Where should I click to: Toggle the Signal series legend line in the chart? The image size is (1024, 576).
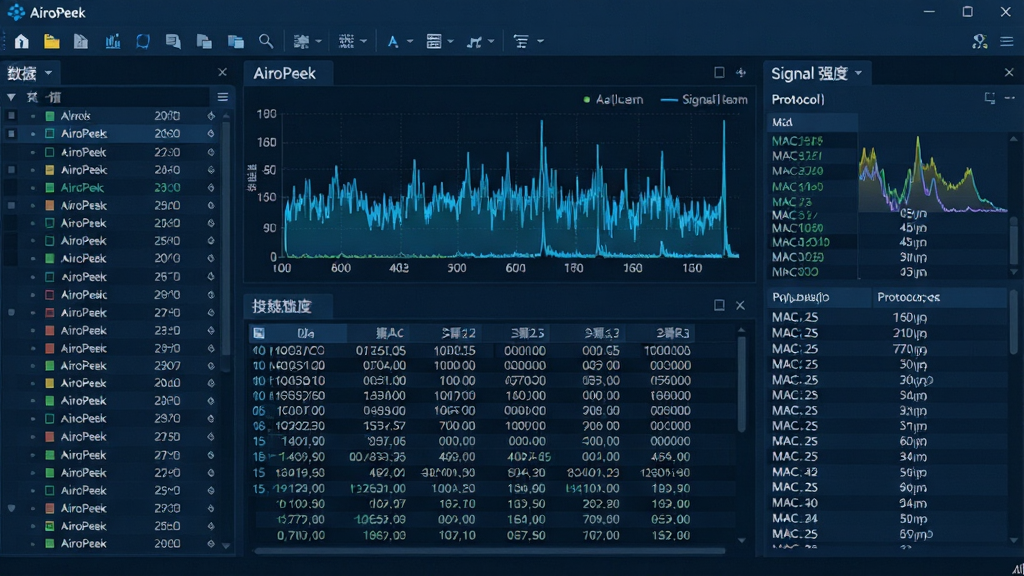[x=669, y=100]
